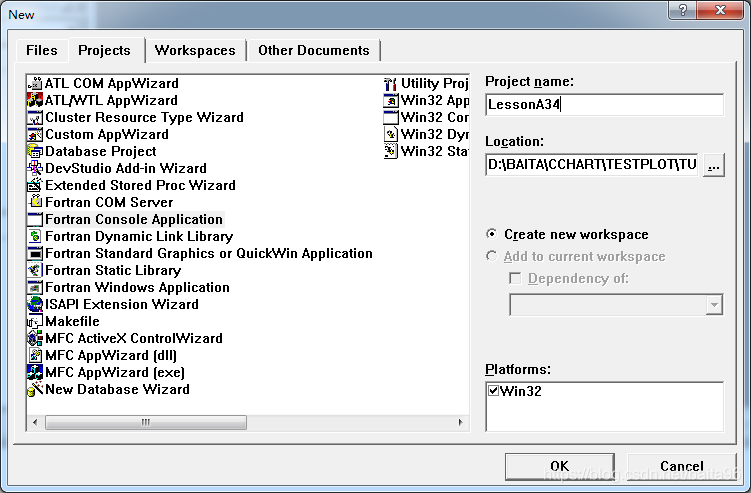Click the browse location ellipsis button
This screenshot has width=751, height=493.
[714, 165]
